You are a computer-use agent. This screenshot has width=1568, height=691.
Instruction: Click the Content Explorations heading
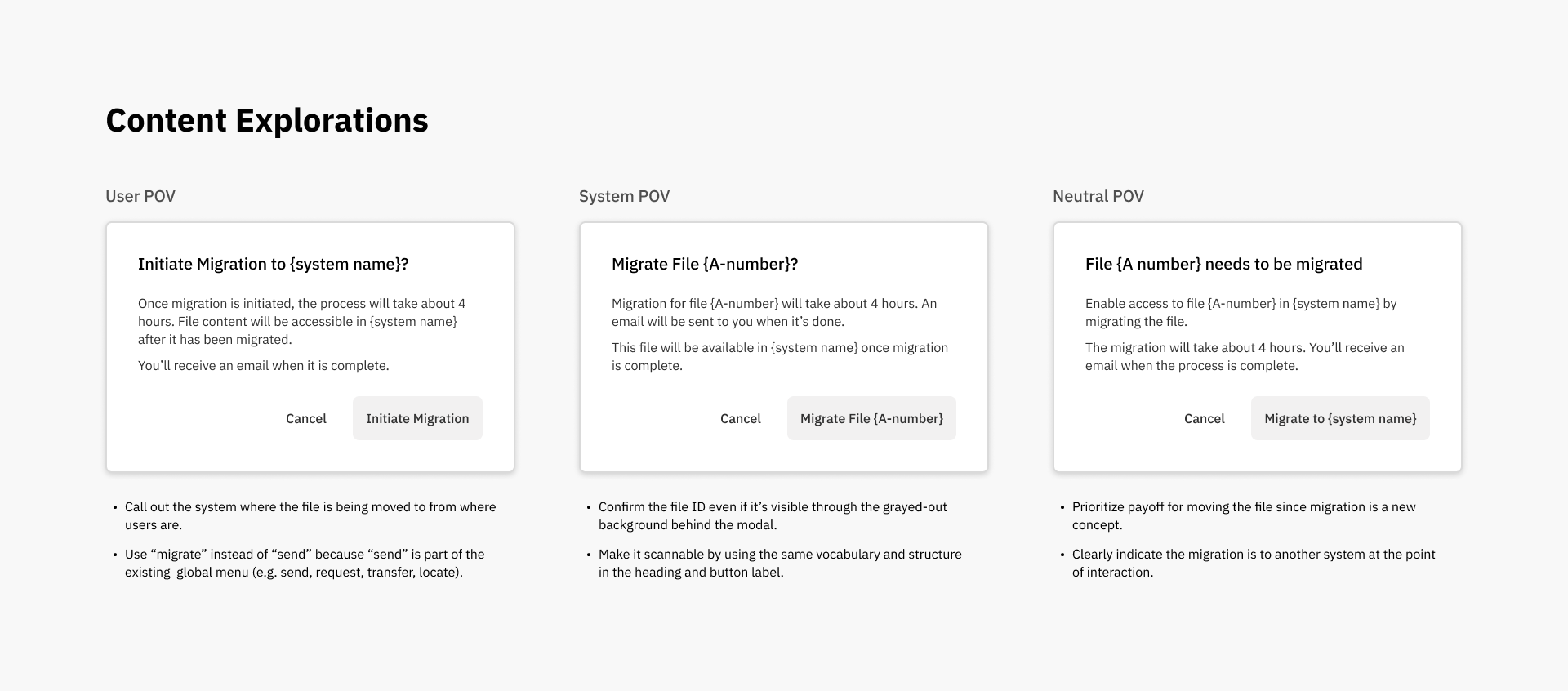coord(266,121)
